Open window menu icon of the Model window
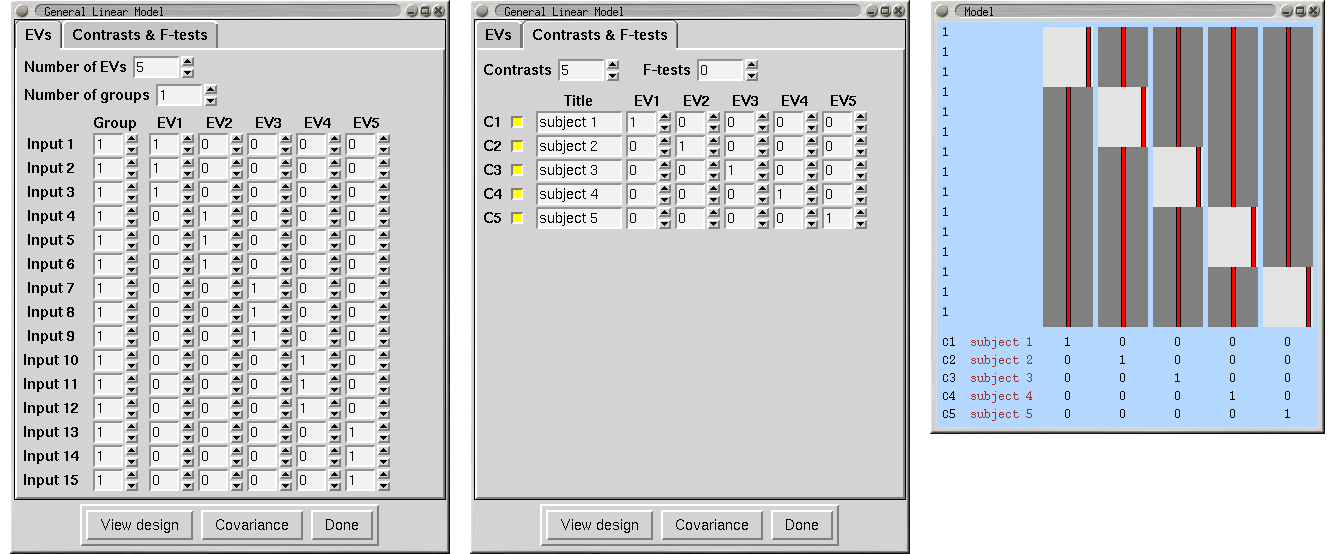Viewport: 1335px width, 554px height. tap(942, 11)
